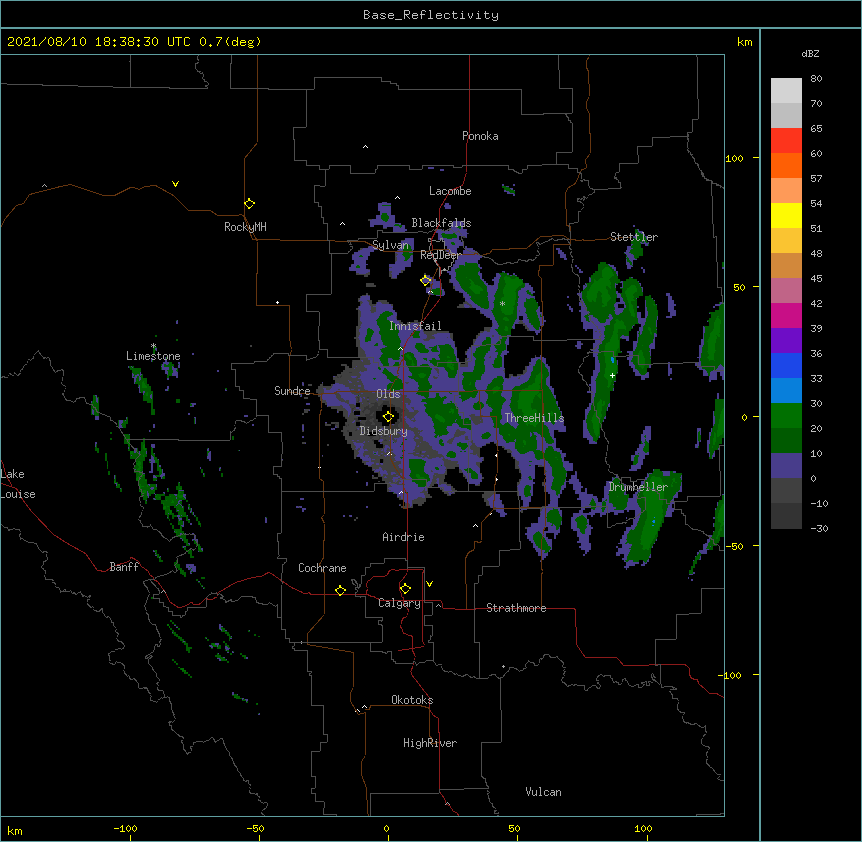Image resolution: width=862 pixels, height=842 pixels.
Task: Click the Sylvan label
Action: pyautogui.click(x=391, y=245)
